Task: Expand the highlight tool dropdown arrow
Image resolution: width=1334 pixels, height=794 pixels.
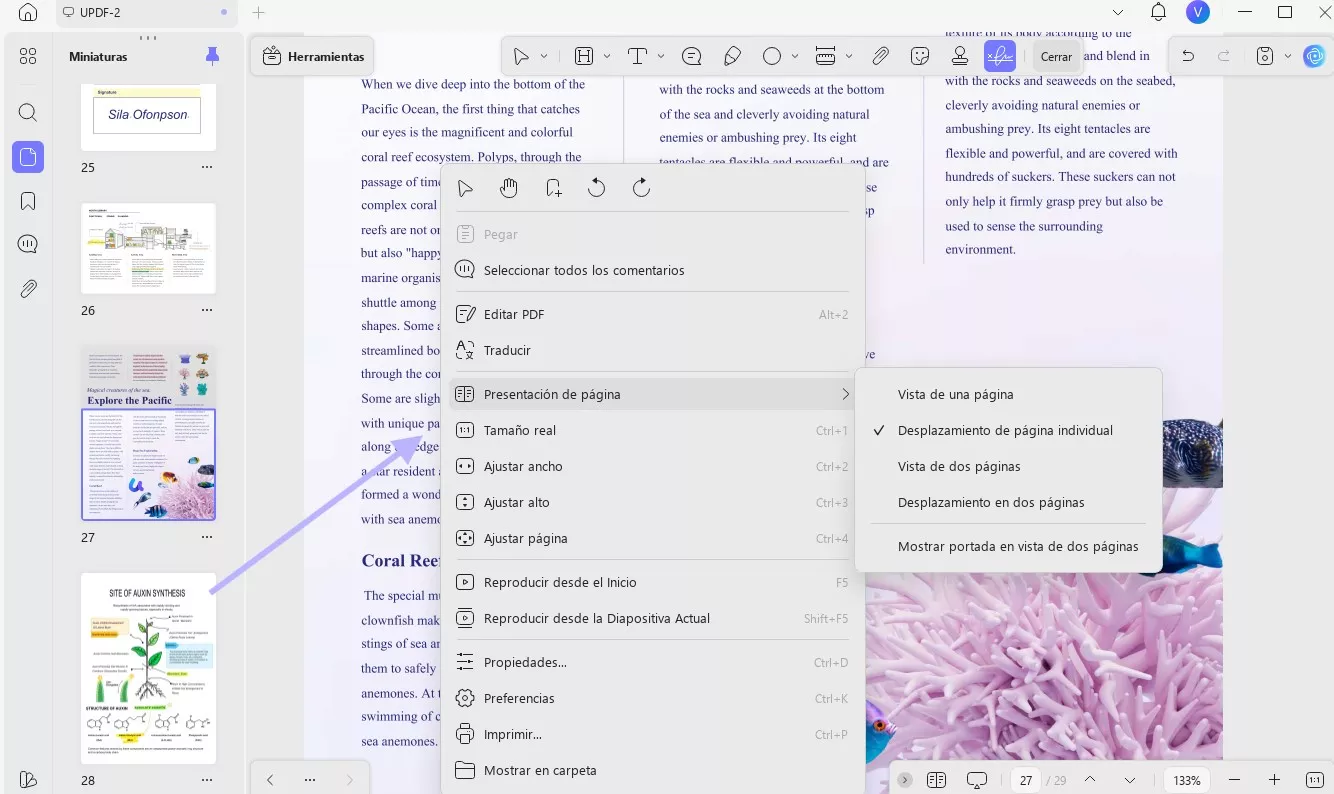Action: [x=606, y=56]
